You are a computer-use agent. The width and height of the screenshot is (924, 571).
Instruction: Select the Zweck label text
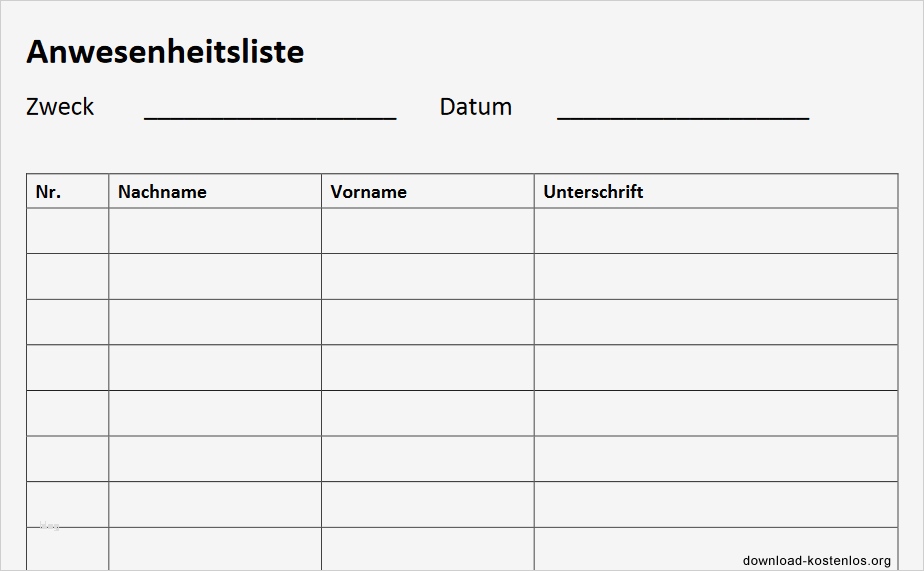(60, 107)
